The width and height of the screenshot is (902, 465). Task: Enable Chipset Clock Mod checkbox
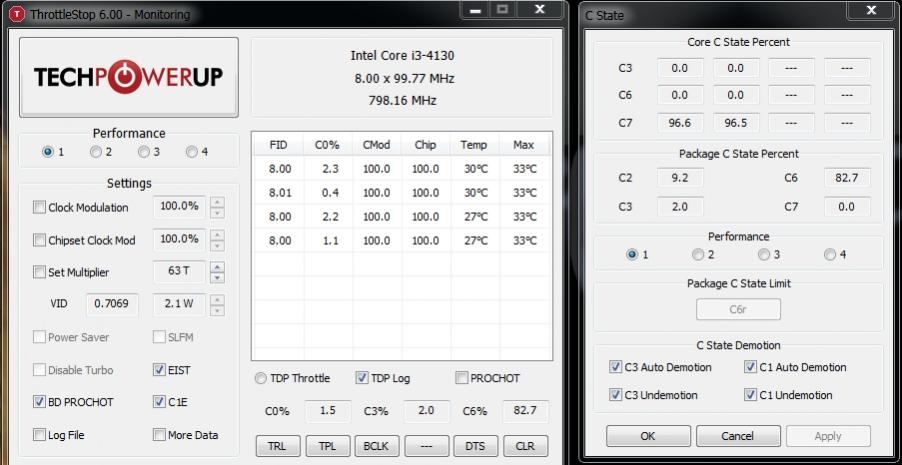(39, 240)
